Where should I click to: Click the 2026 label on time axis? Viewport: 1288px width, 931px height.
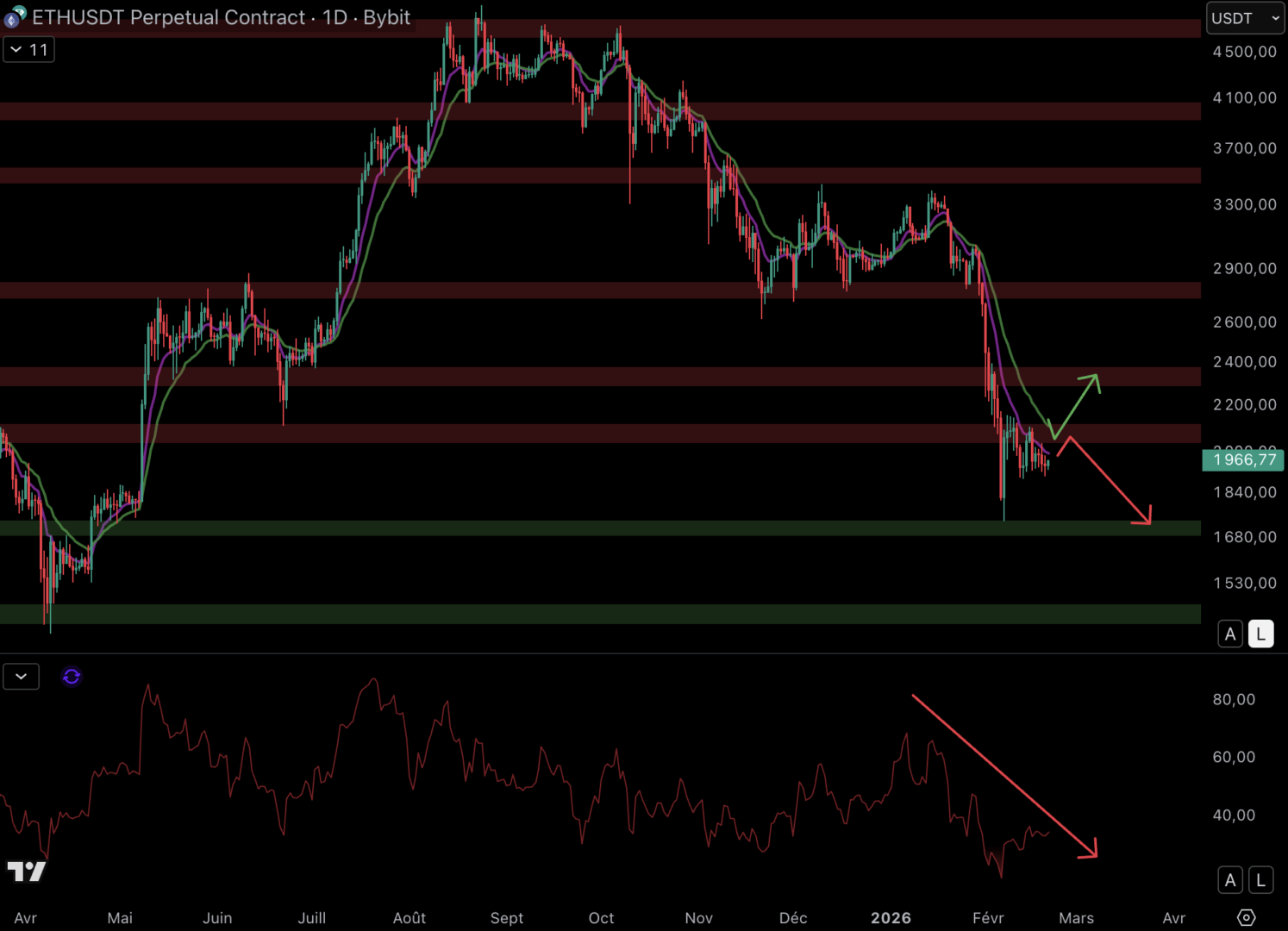coord(891,918)
